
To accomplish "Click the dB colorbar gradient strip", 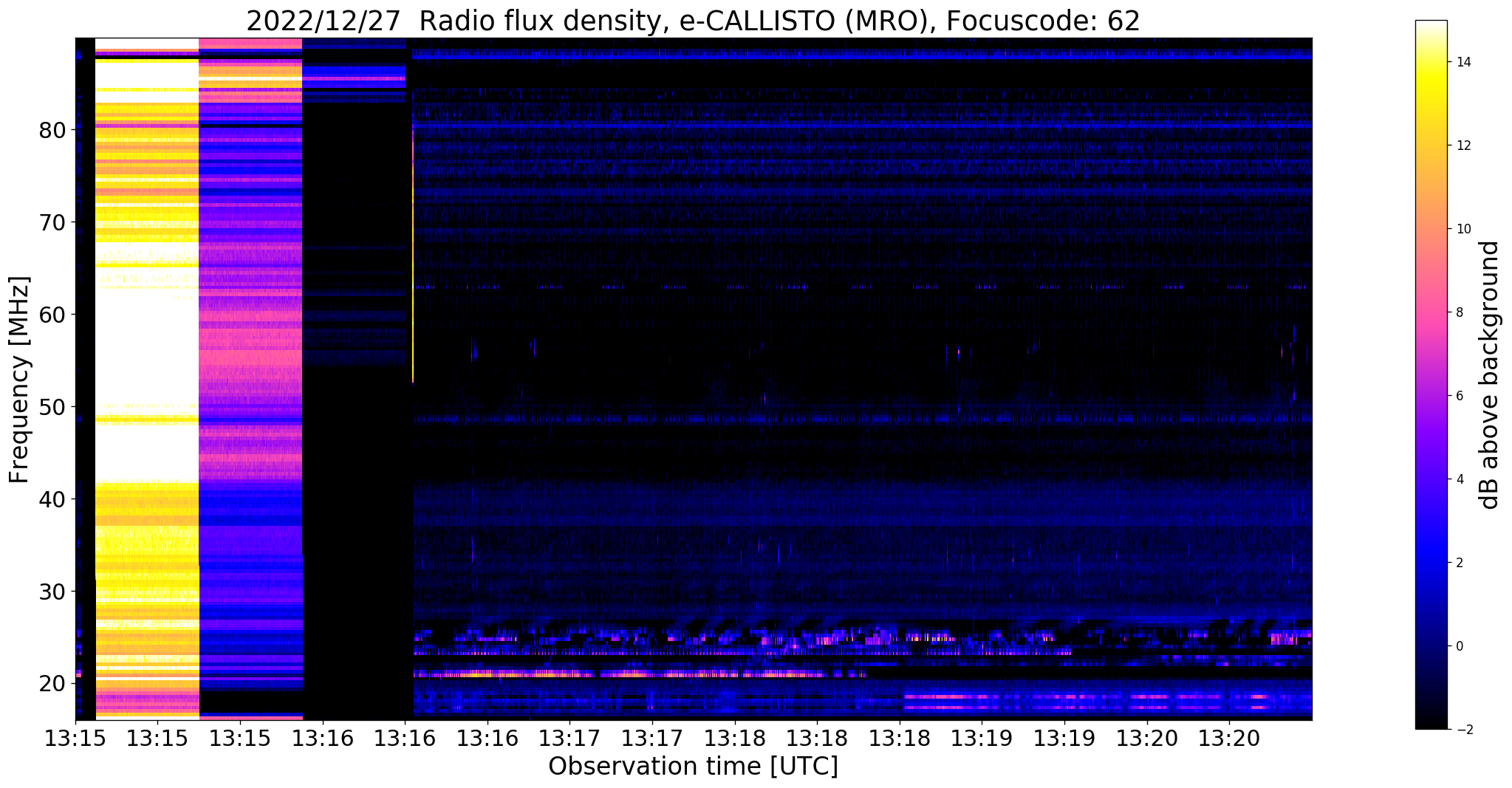I will [1431, 375].
